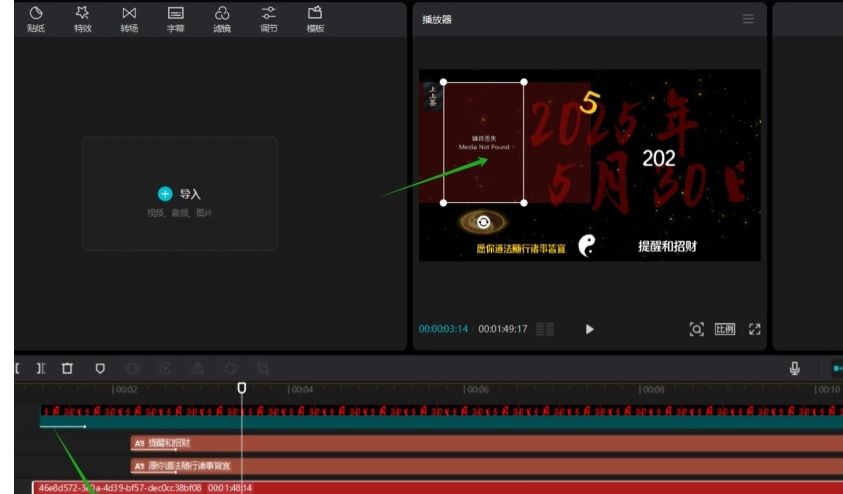Start voice recording with the microphone icon
843x494 pixels.
tap(795, 368)
